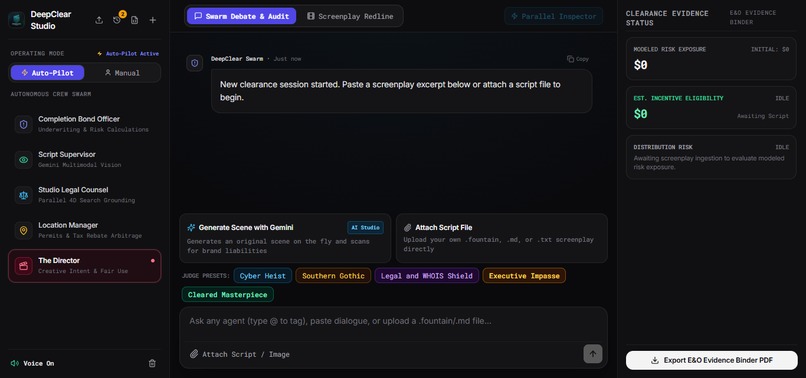
Task: Click The Director red status dot
Action: tap(153, 261)
